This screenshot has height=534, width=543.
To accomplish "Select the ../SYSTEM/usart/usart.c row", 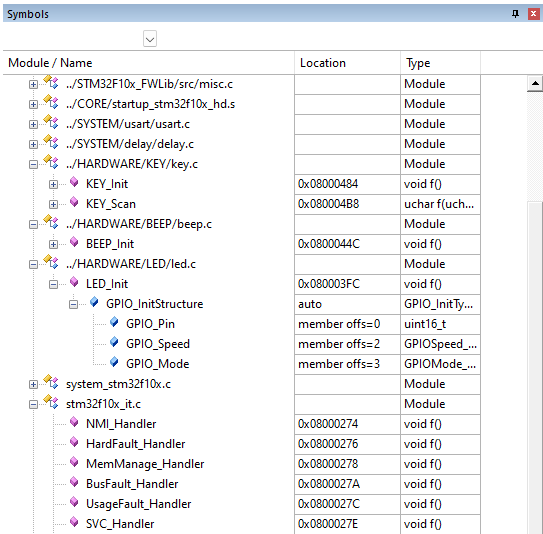I will 242,124.
